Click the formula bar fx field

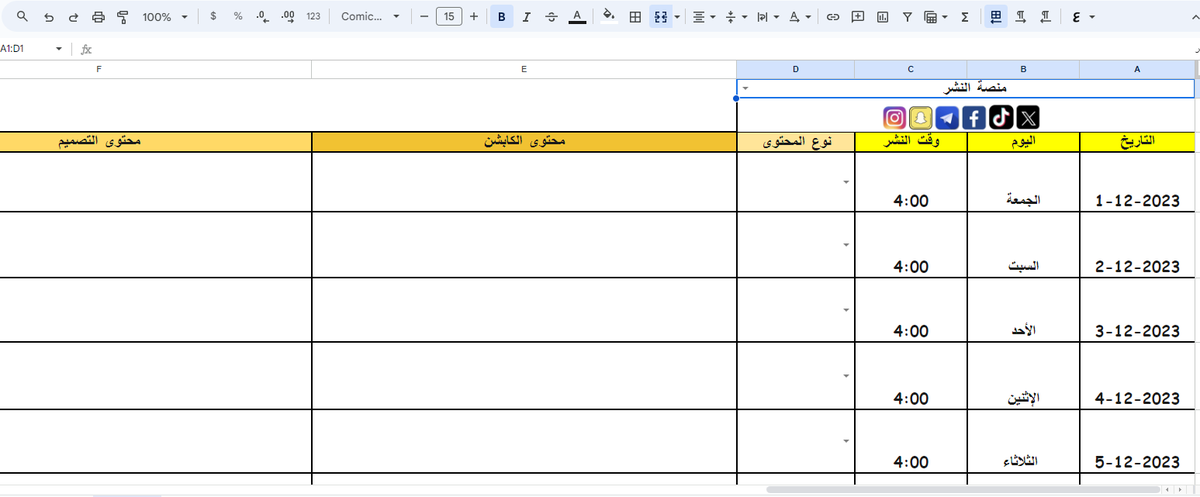[640, 48]
